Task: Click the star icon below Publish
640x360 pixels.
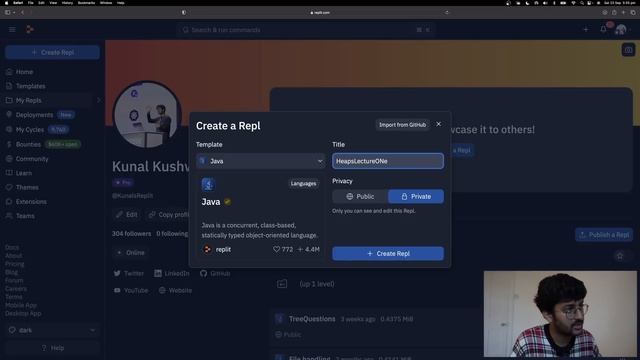Action: click(620, 256)
